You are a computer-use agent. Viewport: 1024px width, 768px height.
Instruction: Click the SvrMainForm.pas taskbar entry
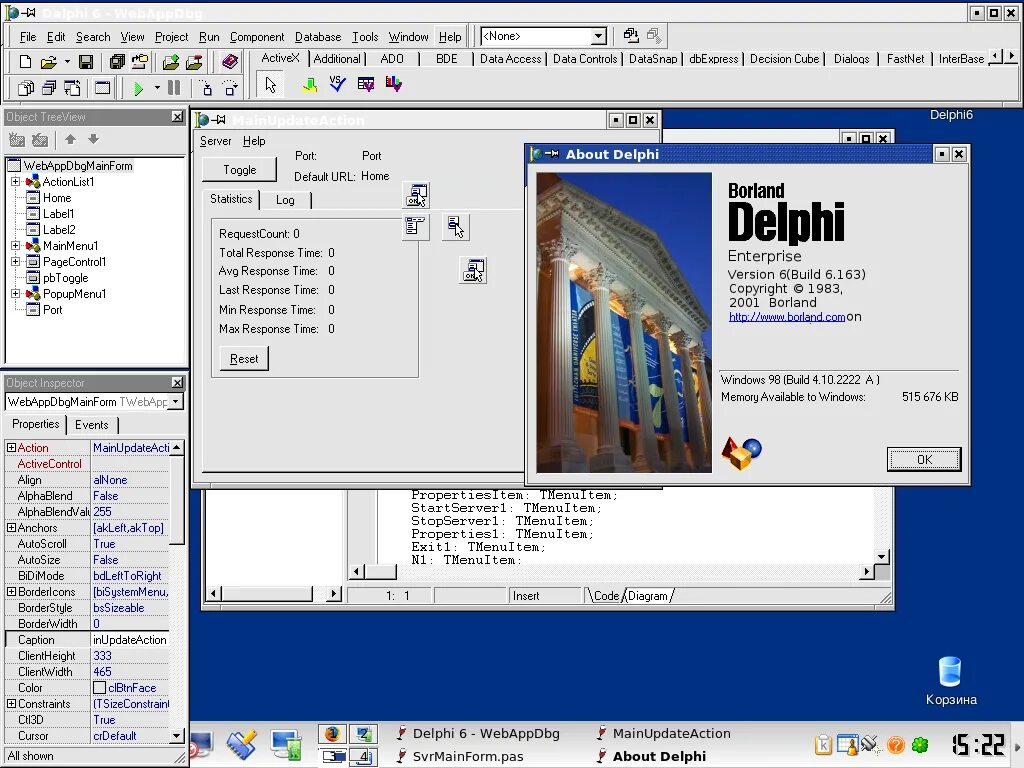coord(460,756)
